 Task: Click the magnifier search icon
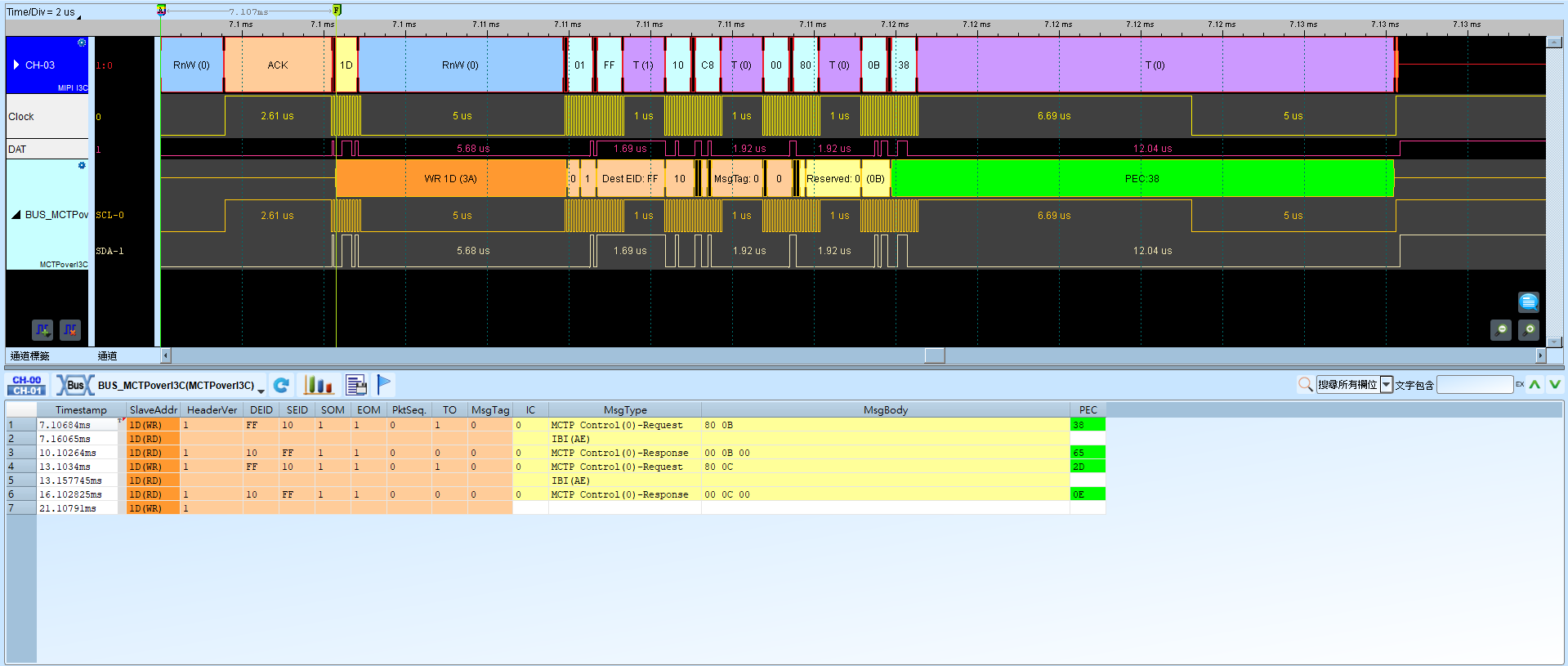pyautogui.click(x=1305, y=384)
